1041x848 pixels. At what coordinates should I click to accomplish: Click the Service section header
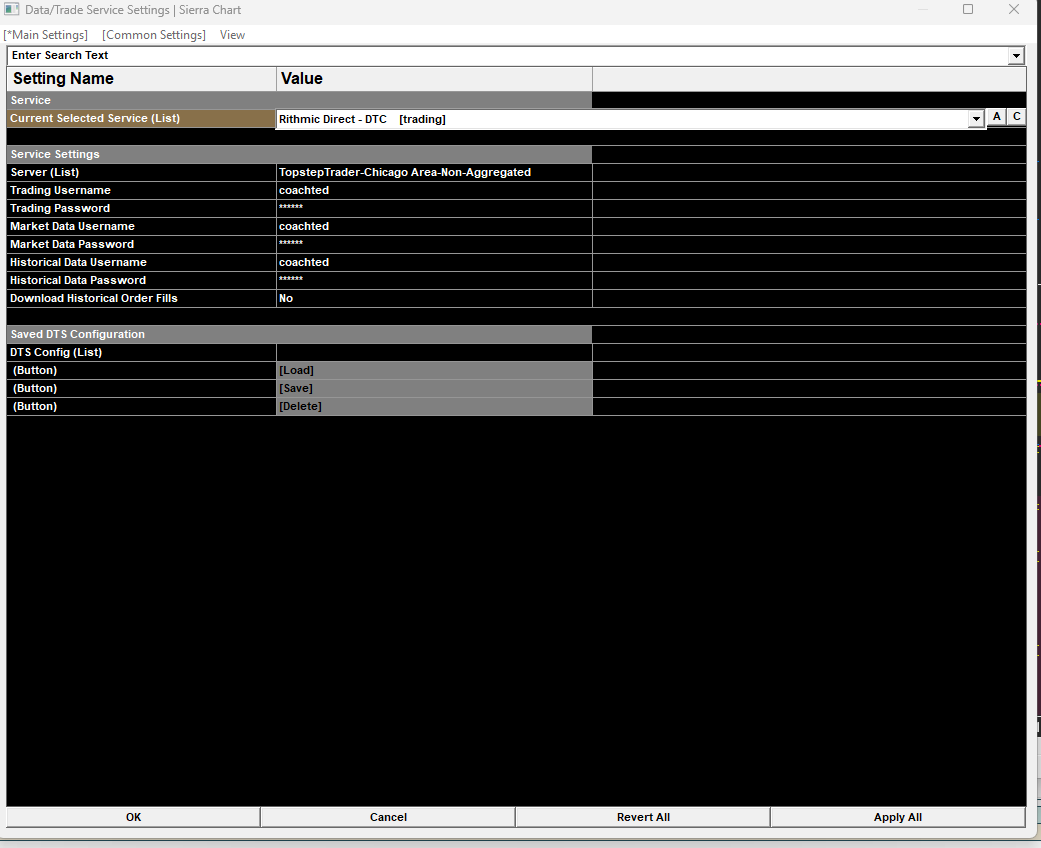299,100
